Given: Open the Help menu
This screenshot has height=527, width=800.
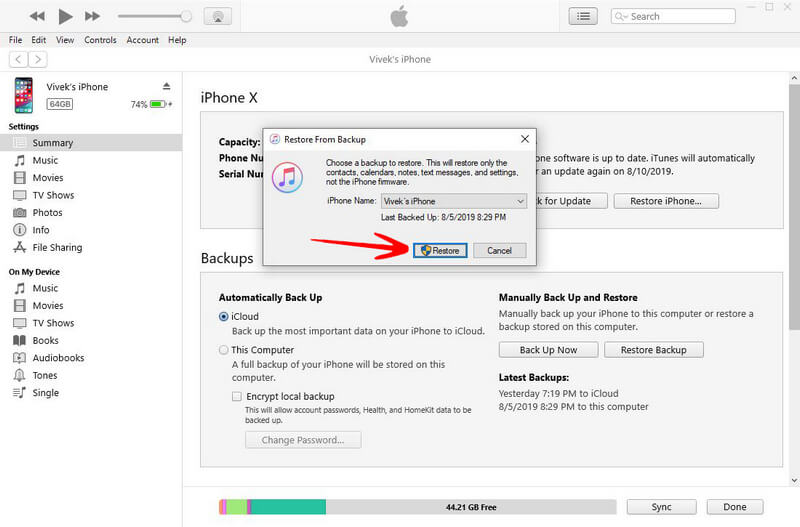Looking at the screenshot, I should [177, 40].
